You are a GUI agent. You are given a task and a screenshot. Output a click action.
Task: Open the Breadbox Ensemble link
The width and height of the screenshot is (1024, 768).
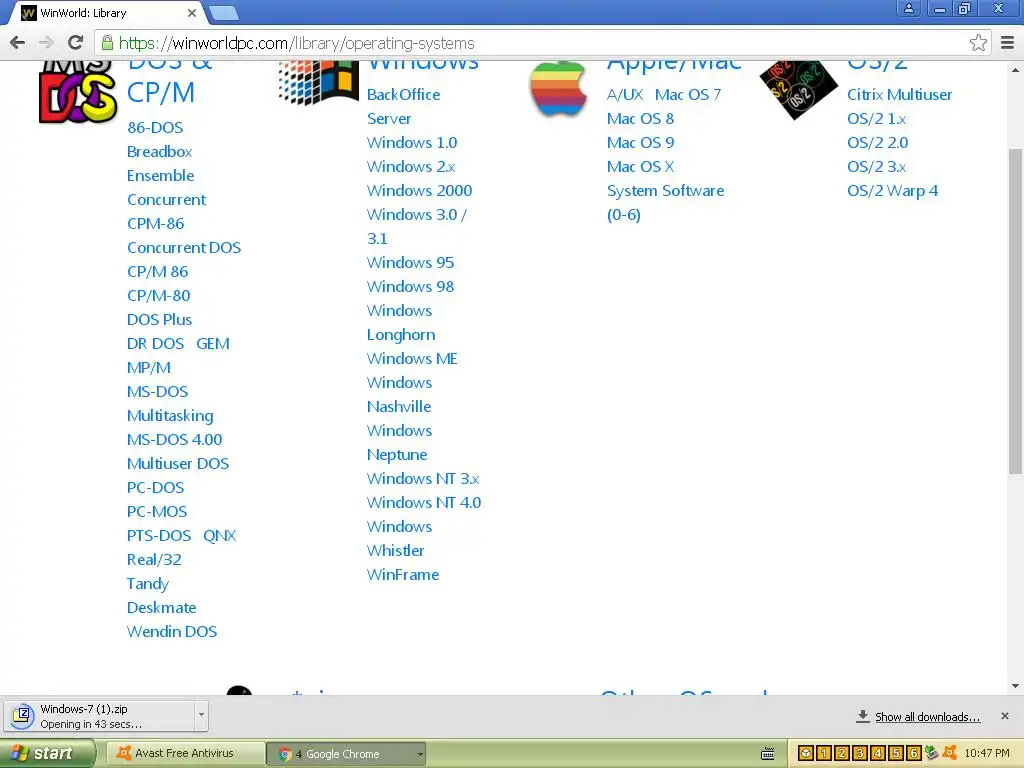point(160,163)
